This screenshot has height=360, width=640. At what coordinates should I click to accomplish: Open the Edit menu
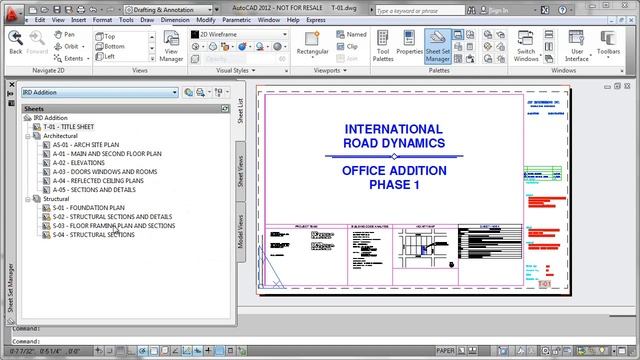pos(40,20)
